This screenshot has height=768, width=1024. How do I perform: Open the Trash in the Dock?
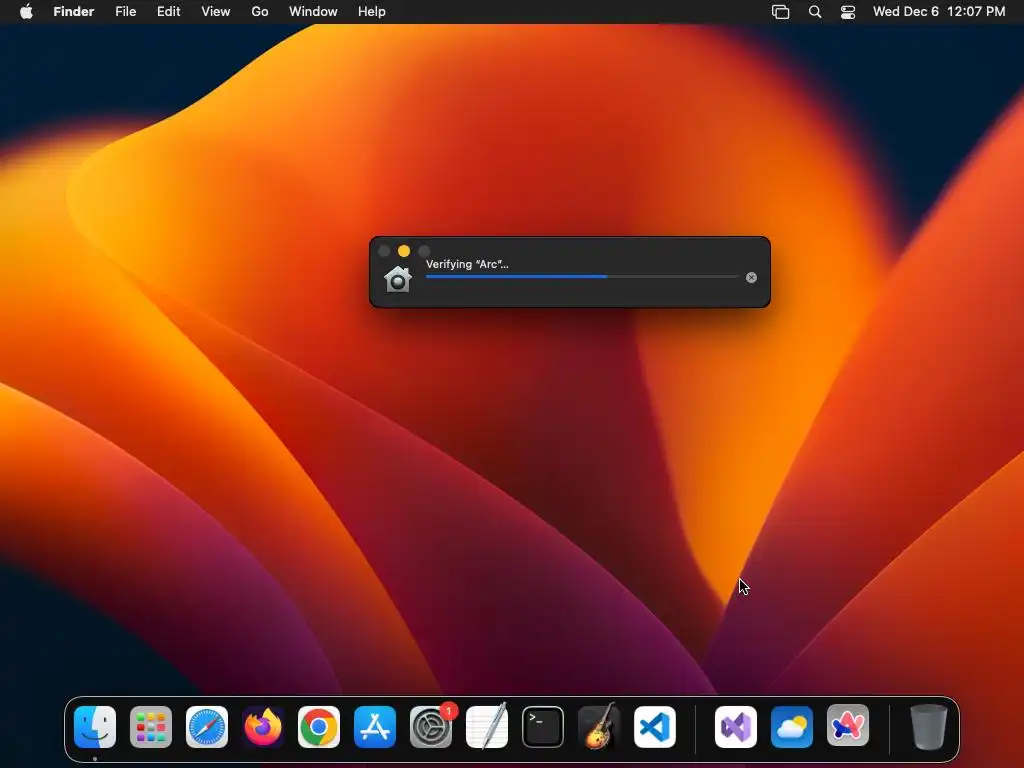pyautogui.click(x=929, y=727)
